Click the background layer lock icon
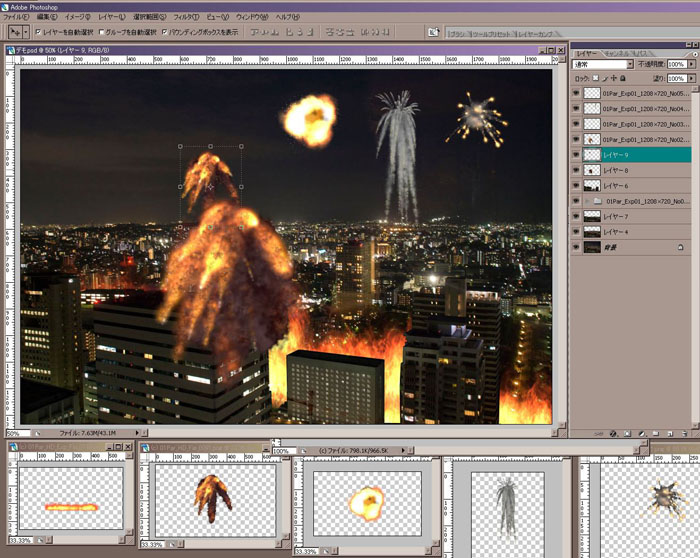 pos(680,247)
